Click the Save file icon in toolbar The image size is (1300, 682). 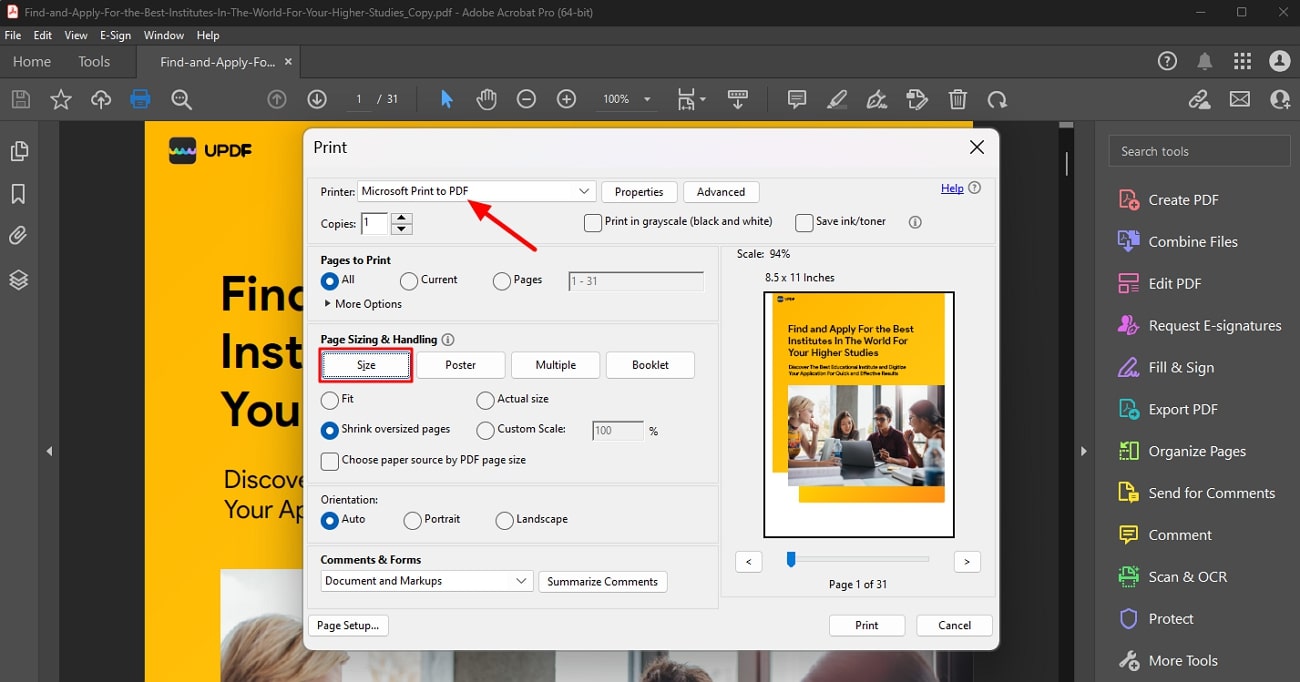[21, 99]
